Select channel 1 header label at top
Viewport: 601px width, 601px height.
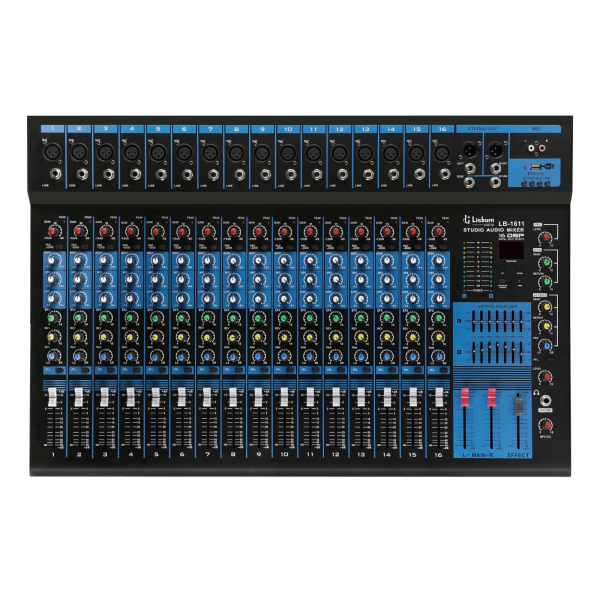pos(52,129)
